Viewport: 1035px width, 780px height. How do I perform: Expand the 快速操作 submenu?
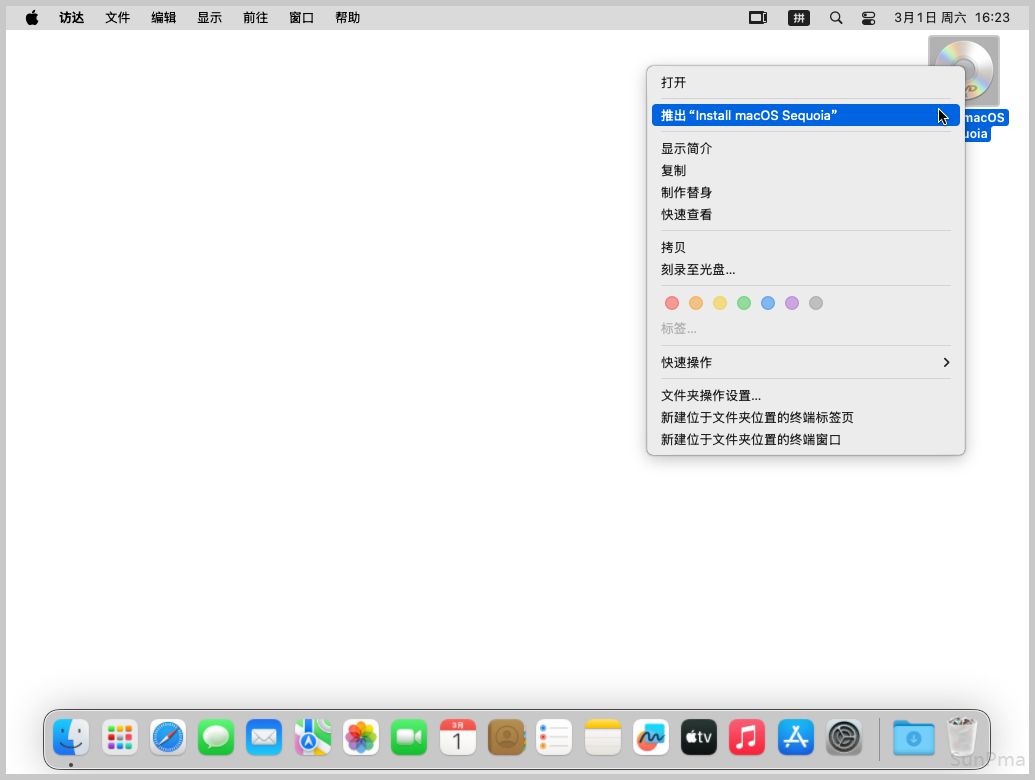point(805,362)
